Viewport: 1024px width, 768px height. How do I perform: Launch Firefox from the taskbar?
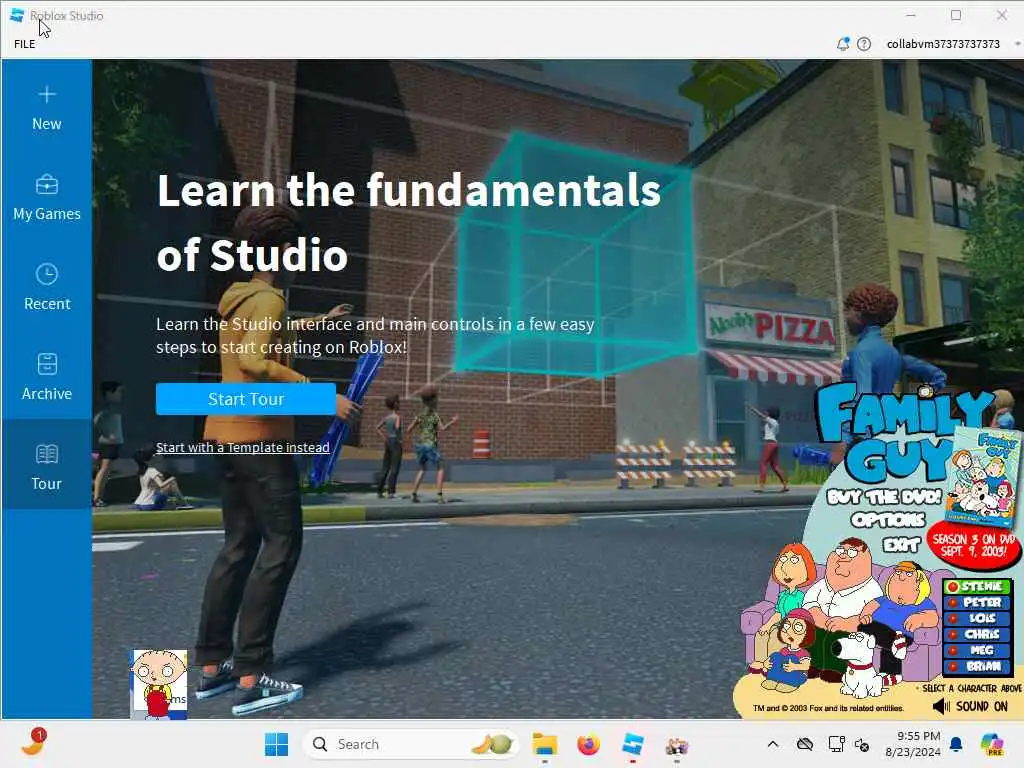588,744
